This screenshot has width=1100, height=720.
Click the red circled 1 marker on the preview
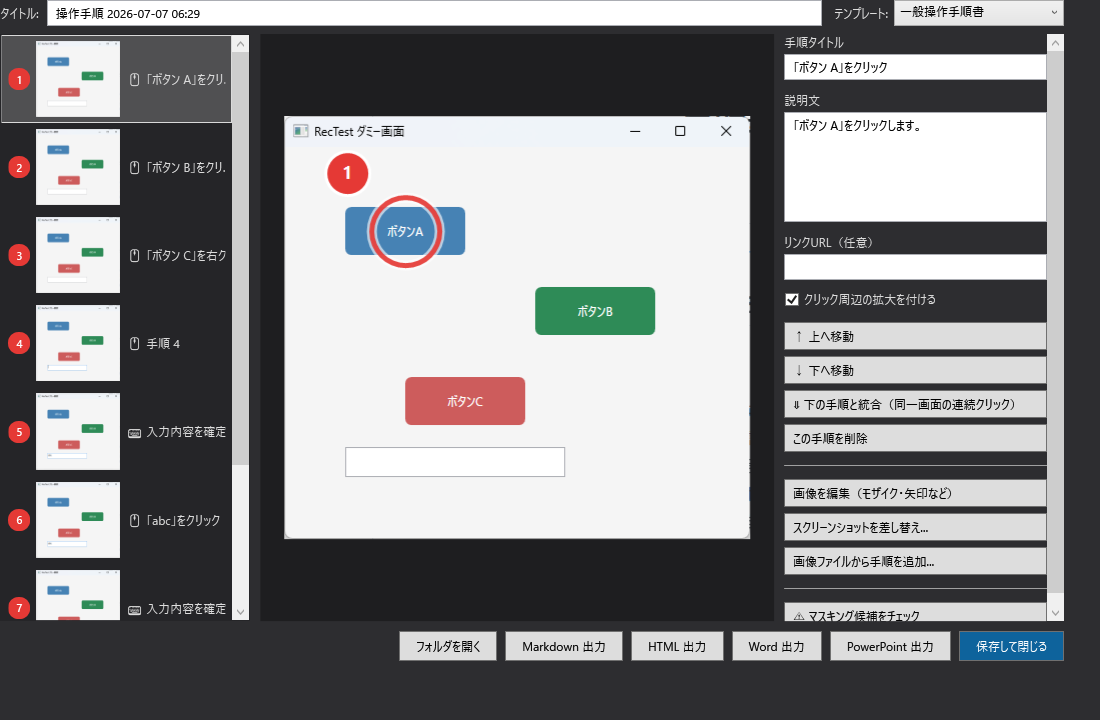[347, 173]
